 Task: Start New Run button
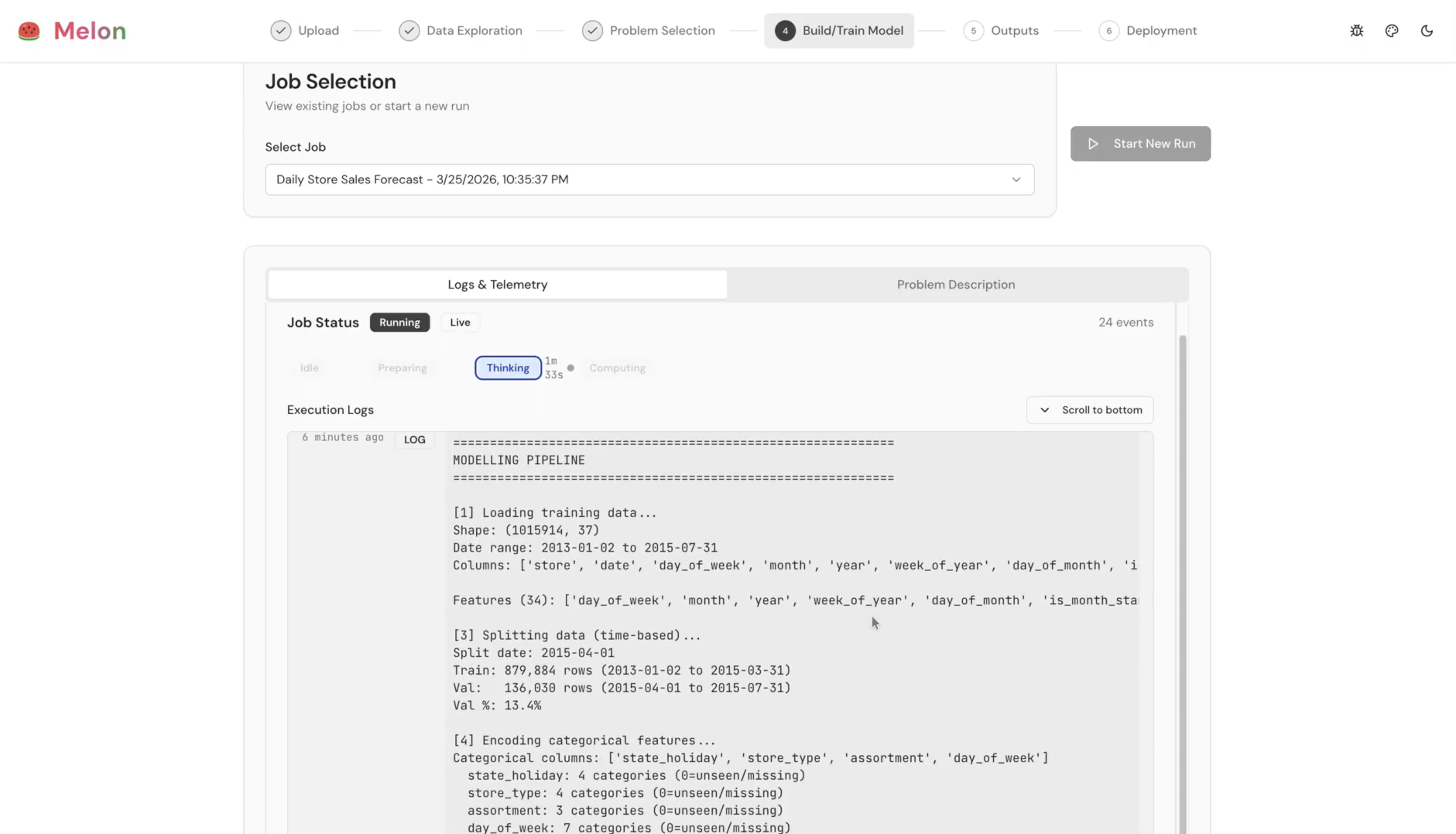click(x=1140, y=144)
